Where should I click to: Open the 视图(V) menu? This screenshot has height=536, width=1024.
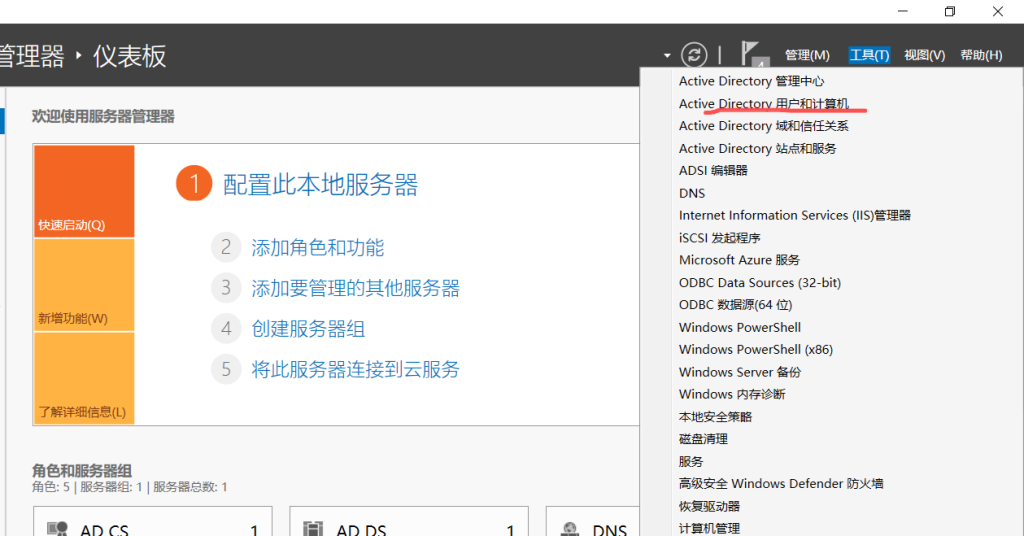point(924,55)
